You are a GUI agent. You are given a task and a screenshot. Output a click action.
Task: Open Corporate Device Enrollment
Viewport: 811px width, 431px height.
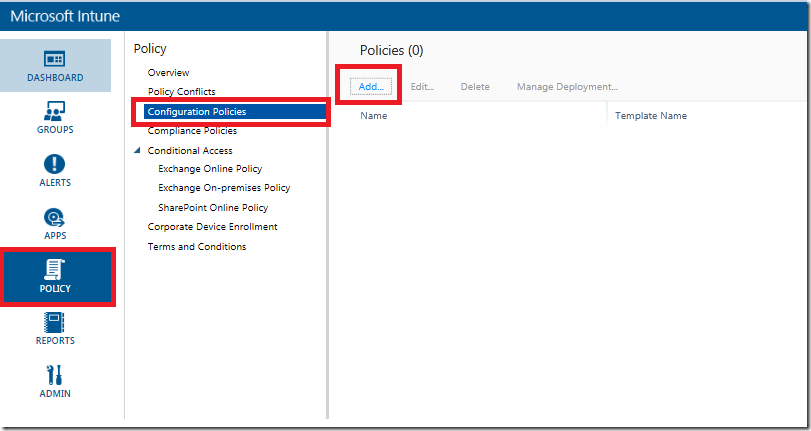coord(212,227)
